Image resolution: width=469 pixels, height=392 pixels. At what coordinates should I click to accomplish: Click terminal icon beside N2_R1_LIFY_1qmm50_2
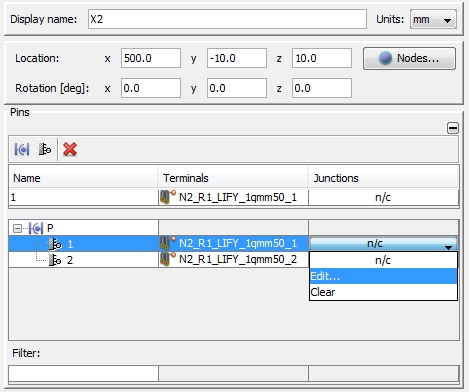click(x=168, y=259)
